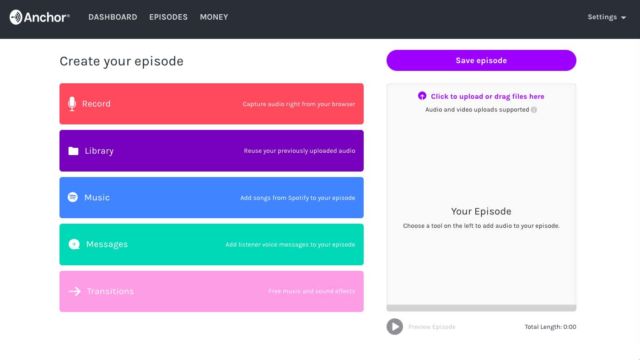Select the Transitions sound effects panel

[x=211, y=291]
